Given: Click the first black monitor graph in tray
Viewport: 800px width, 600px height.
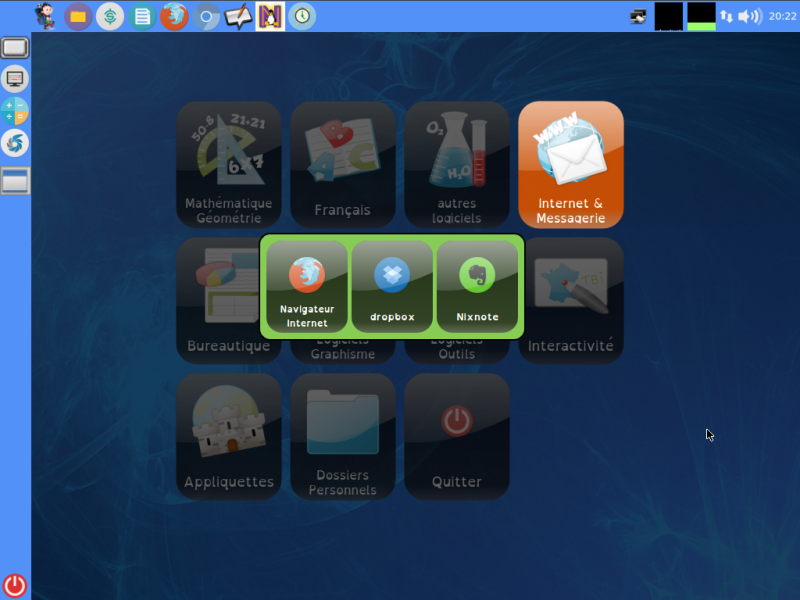Looking at the screenshot, I should tap(668, 16).
